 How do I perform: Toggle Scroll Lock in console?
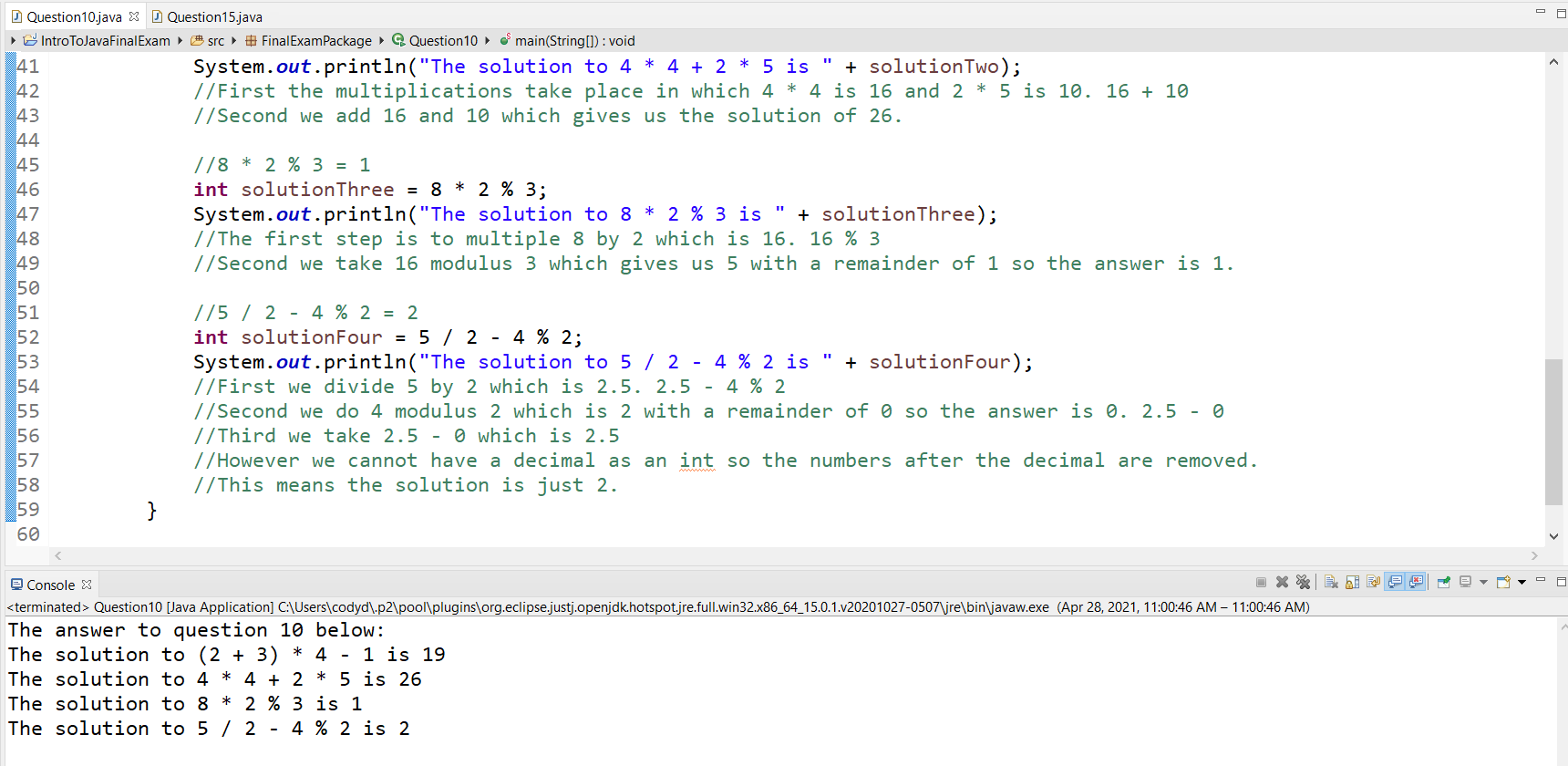point(1352,582)
